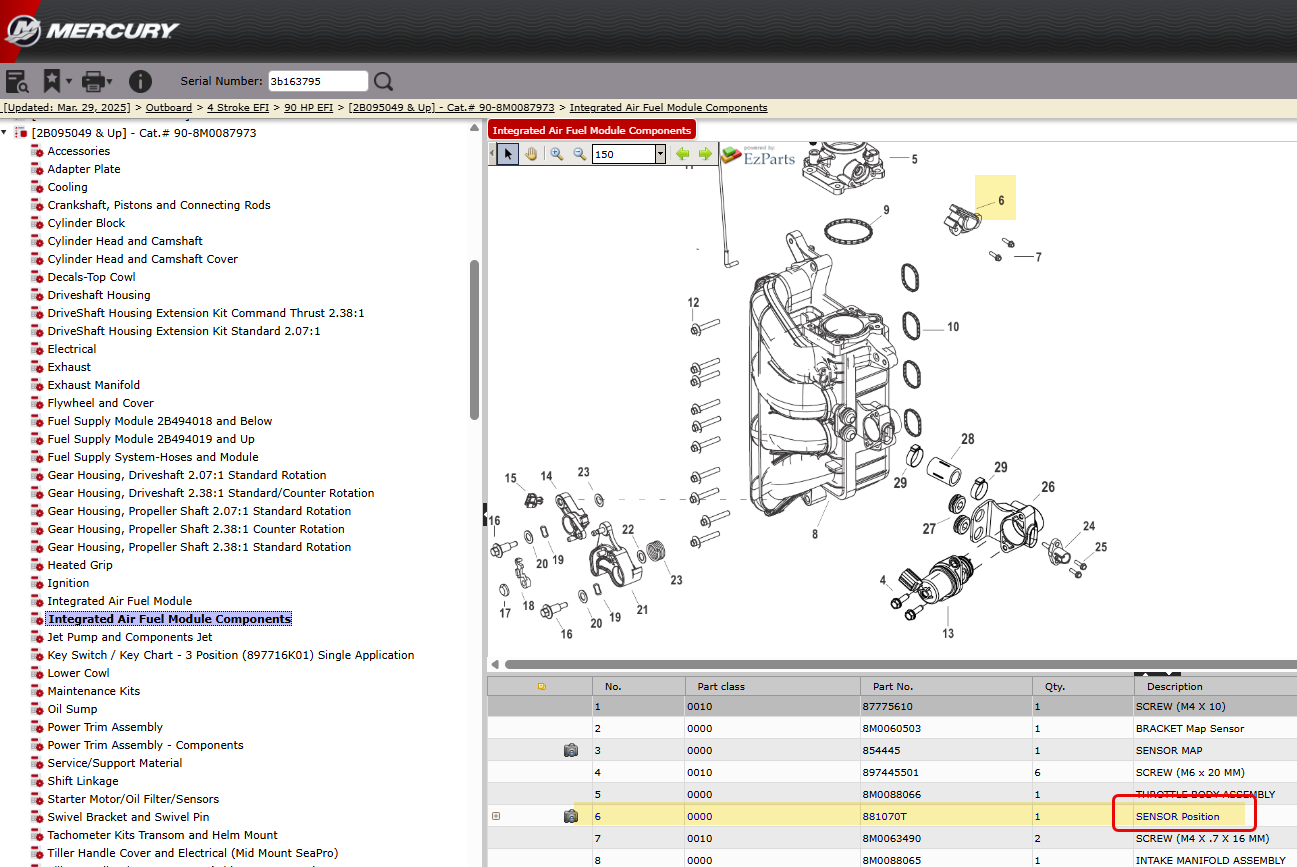Click the Outboard breadcrumb link

coord(169,107)
